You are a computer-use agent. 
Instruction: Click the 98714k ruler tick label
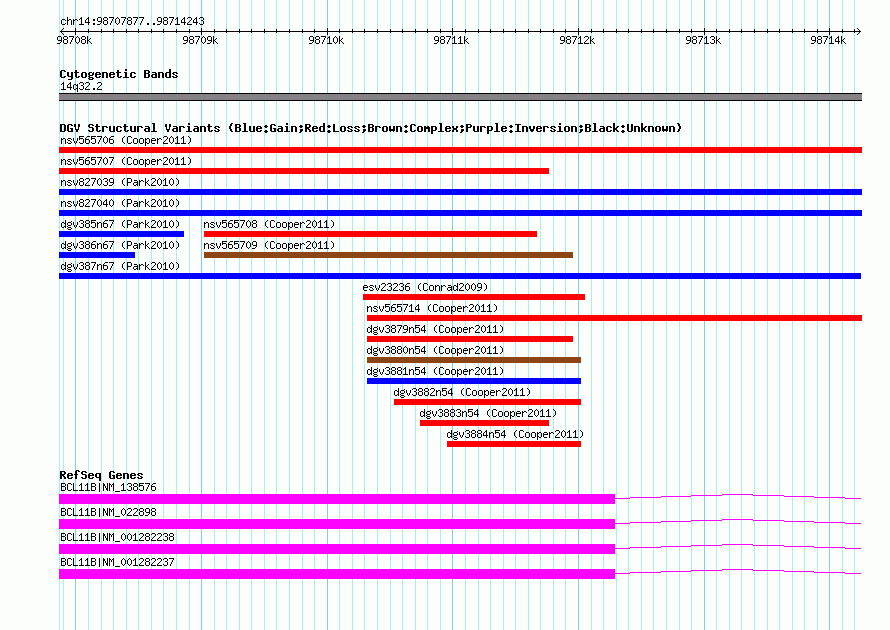828,40
